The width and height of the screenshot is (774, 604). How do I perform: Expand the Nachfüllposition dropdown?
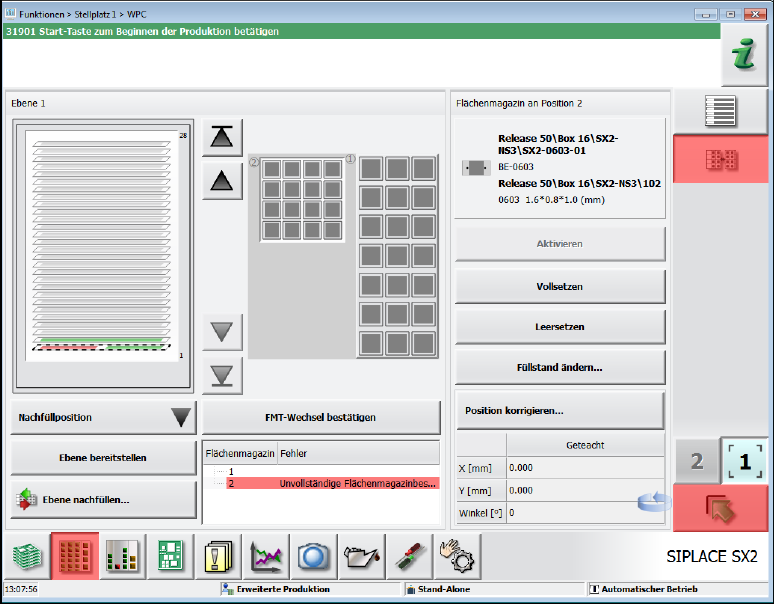[104, 417]
